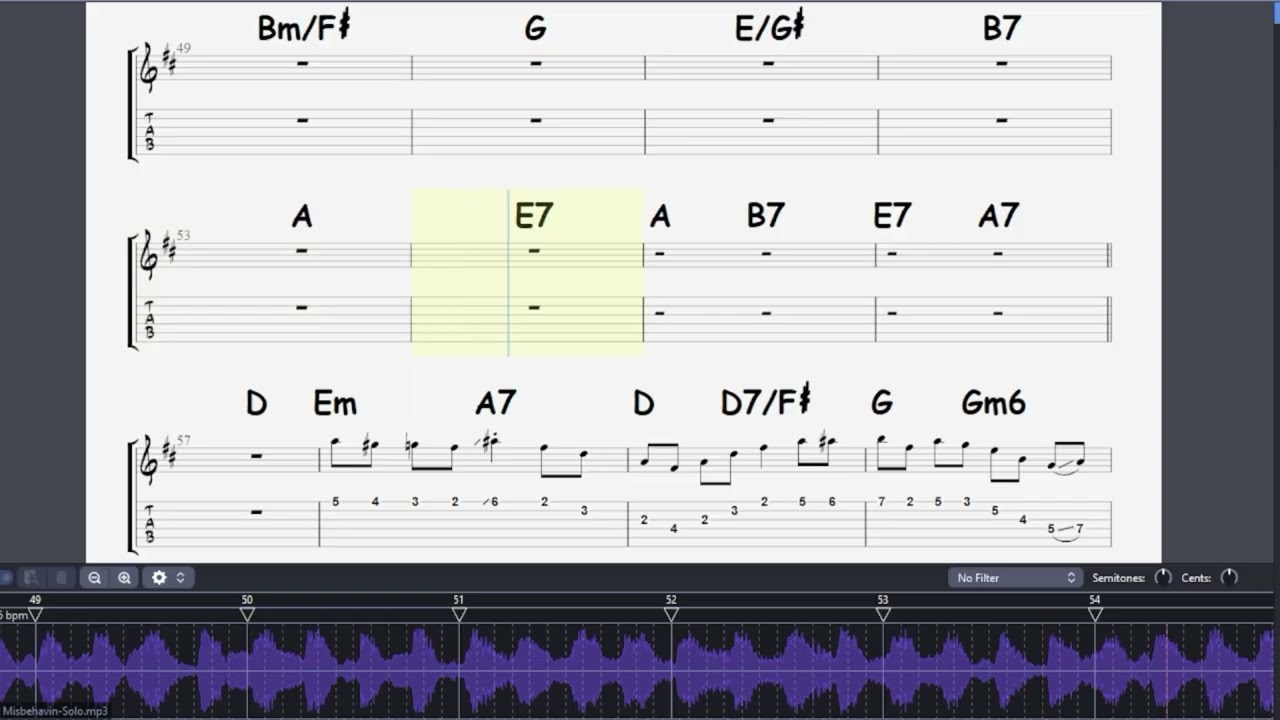Click bar number 57 on staff

[182, 440]
